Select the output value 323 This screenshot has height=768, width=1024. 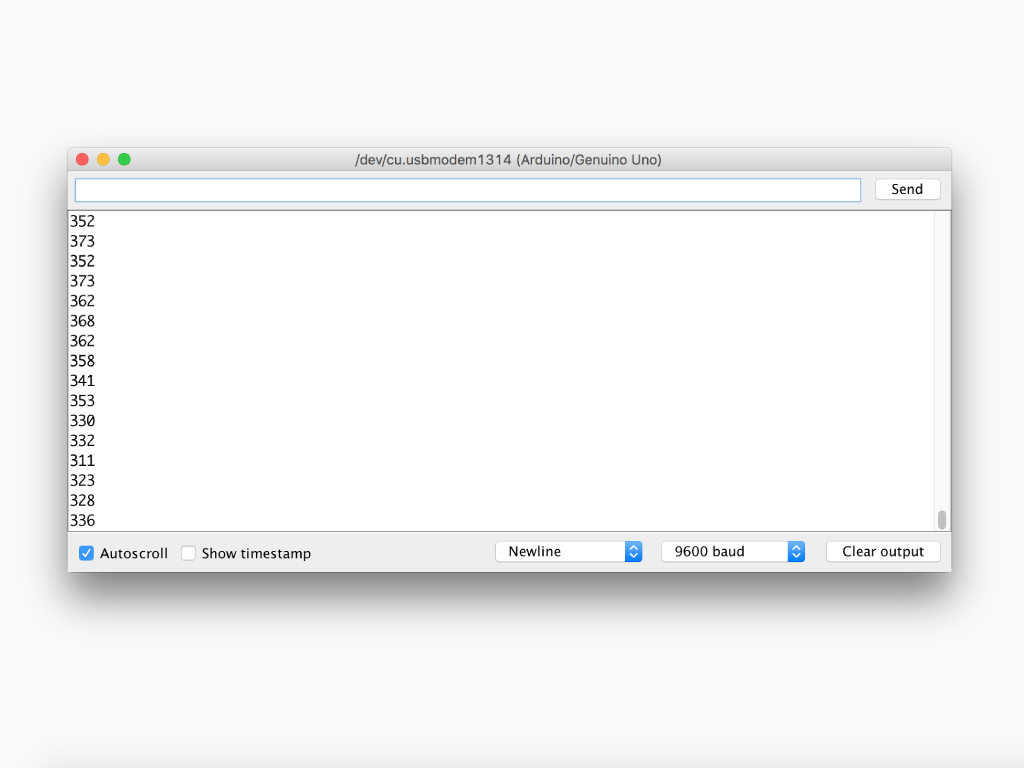coord(82,481)
